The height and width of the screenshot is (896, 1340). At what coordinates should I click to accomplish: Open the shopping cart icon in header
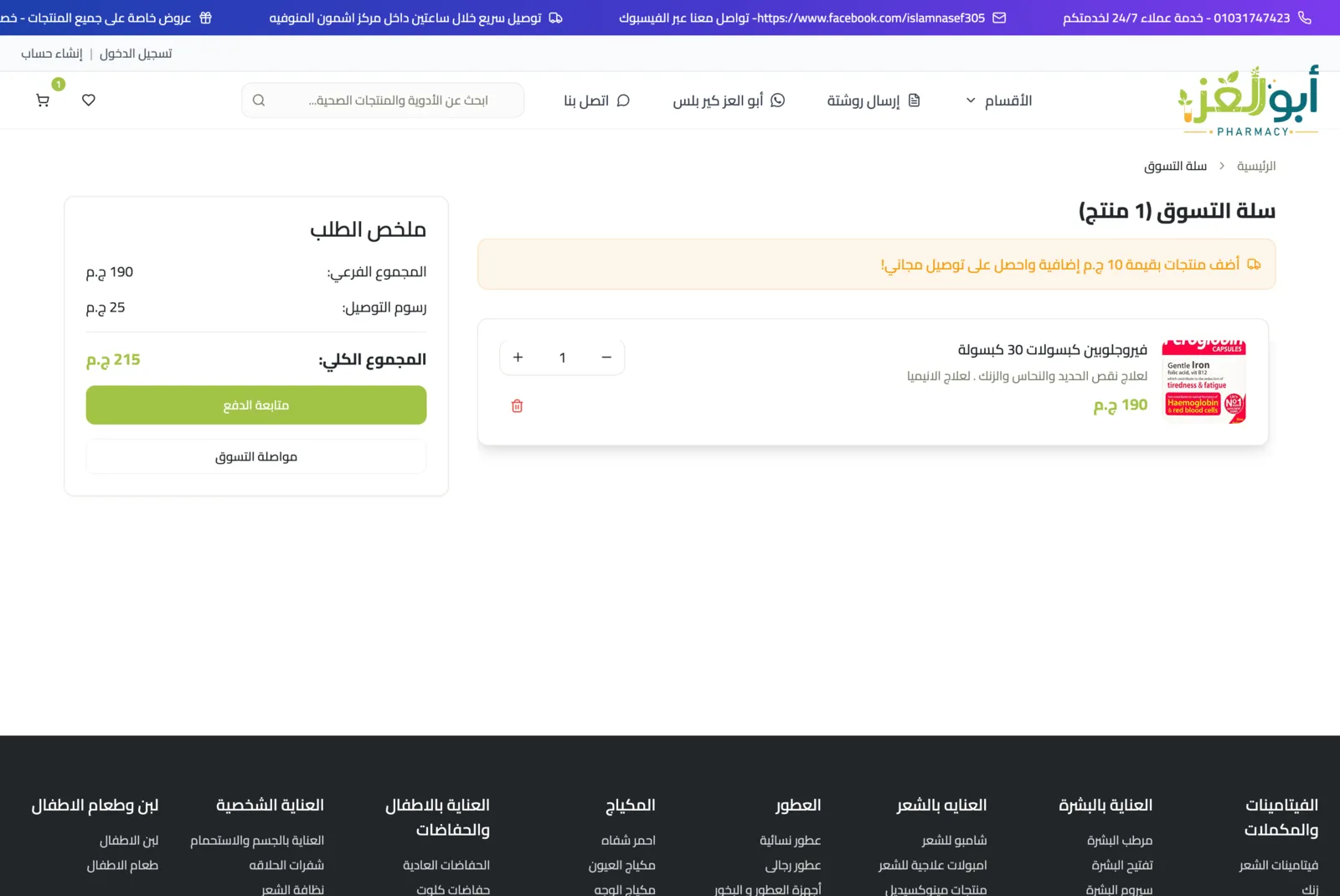coord(43,100)
